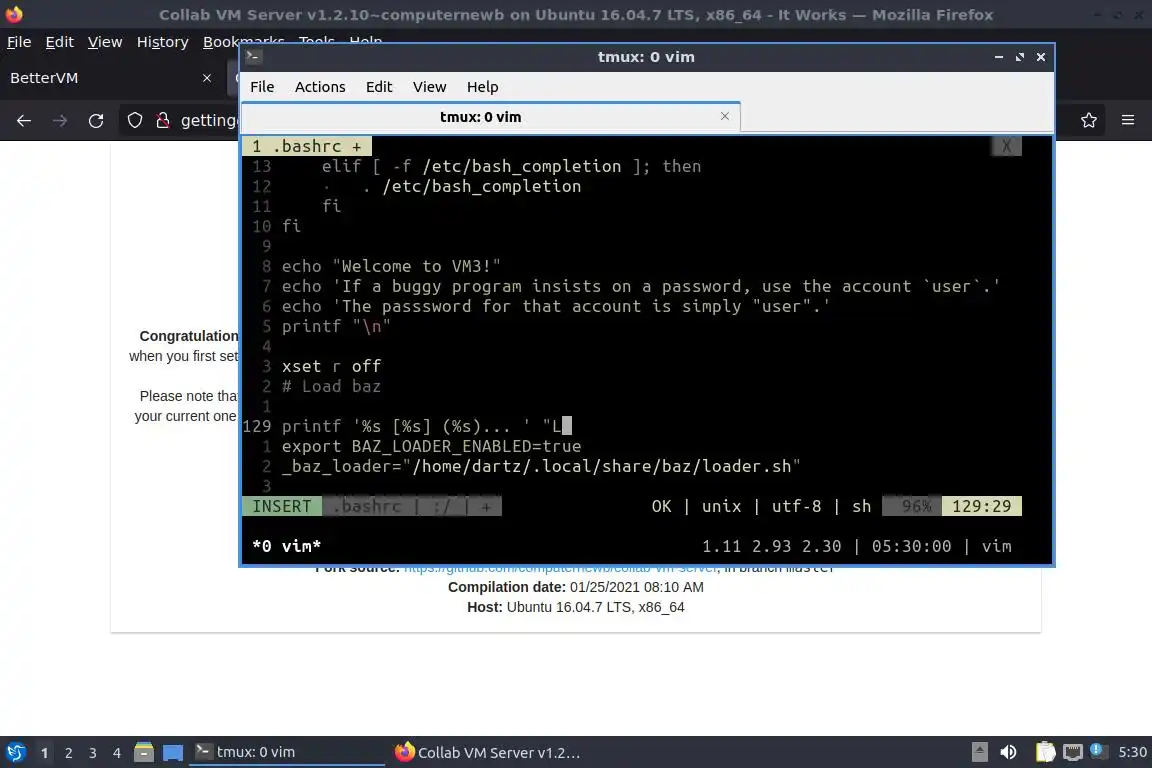
Task: Click the 'utf-8' encoding in vim statusline
Action: (x=796, y=506)
